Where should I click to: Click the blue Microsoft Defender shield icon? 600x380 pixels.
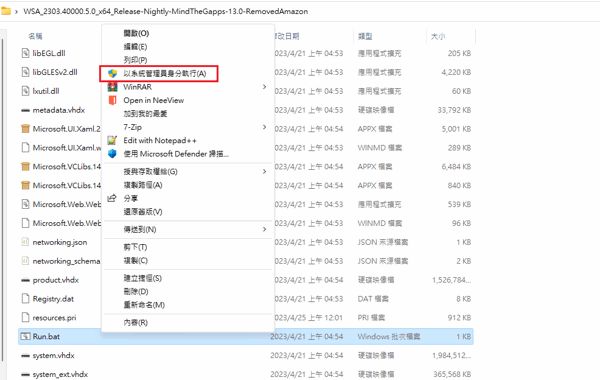click(x=112, y=154)
